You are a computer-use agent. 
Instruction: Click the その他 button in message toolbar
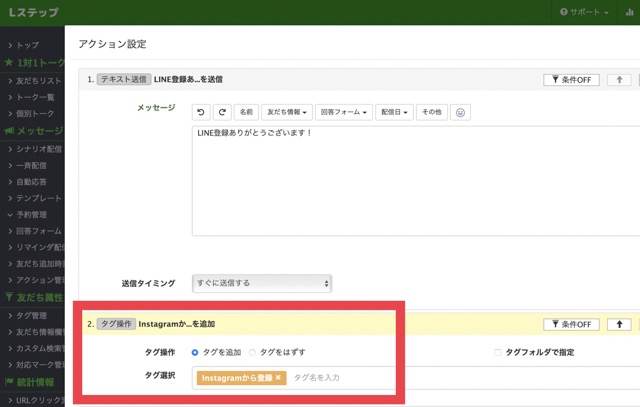[x=431, y=112]
